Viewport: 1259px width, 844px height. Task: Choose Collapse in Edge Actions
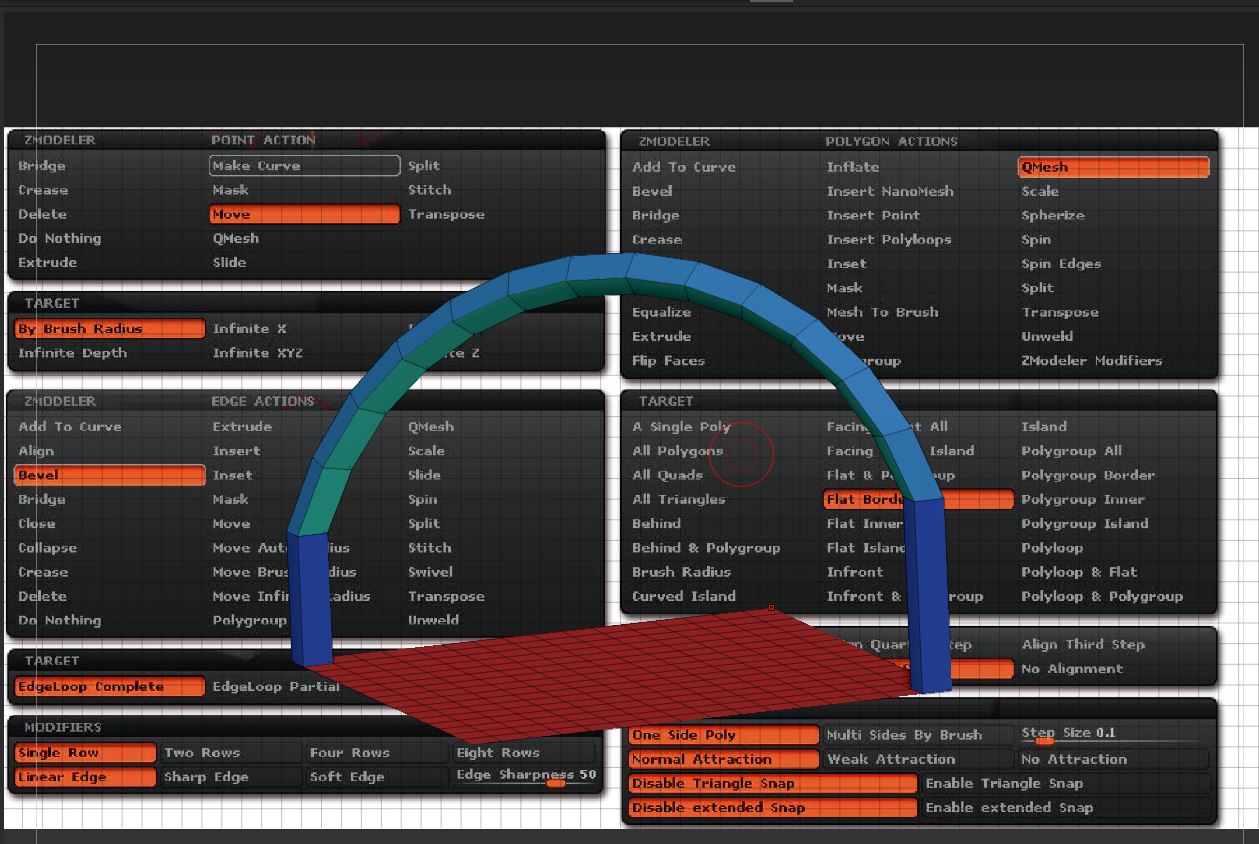coord(47,548)
